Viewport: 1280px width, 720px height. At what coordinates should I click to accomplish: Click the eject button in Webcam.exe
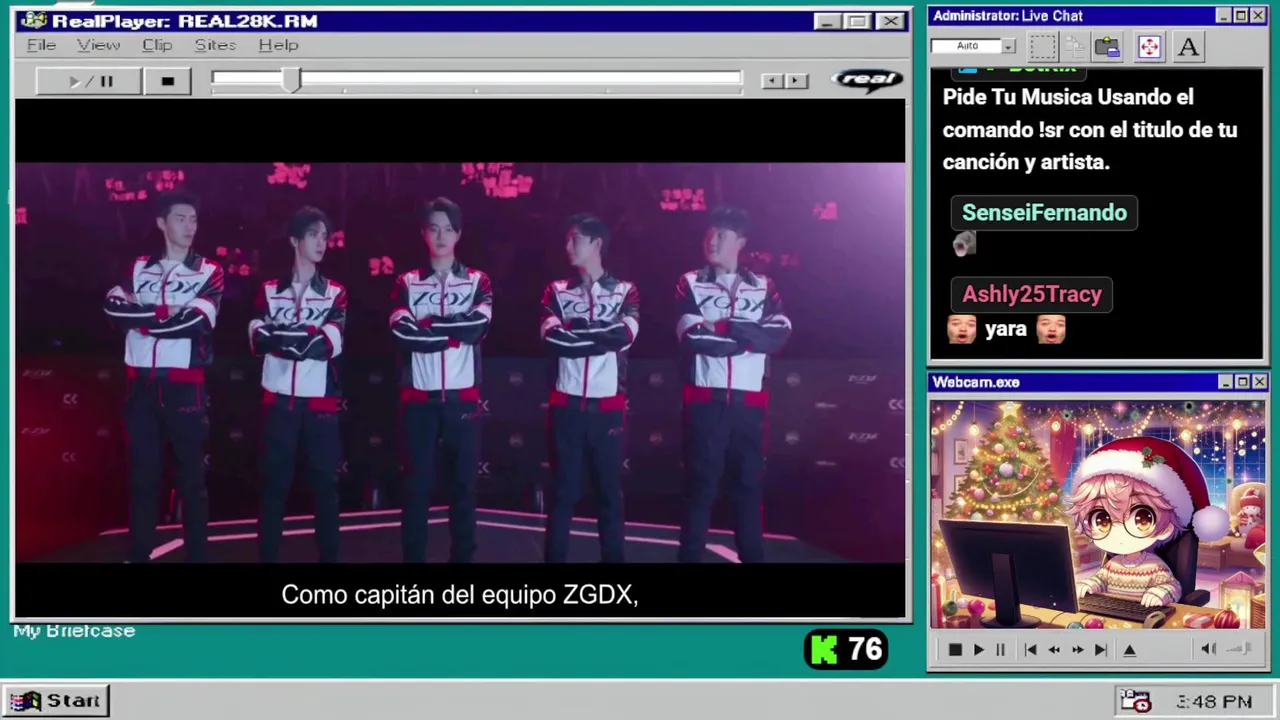pyautogui.click(x=1130, y=650)
